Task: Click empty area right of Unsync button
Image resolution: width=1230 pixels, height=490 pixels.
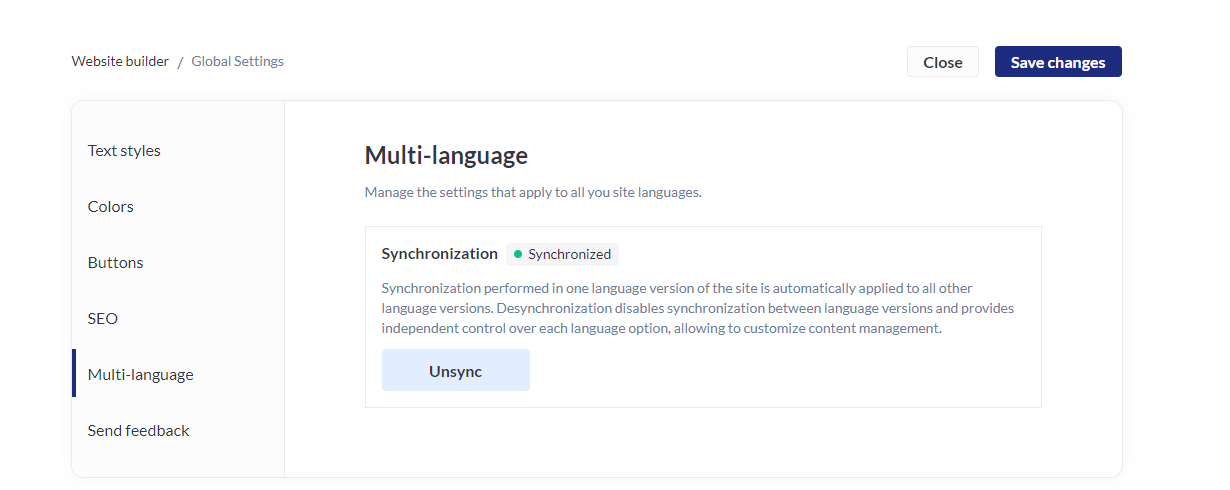Action: click(x=780, y=371)
